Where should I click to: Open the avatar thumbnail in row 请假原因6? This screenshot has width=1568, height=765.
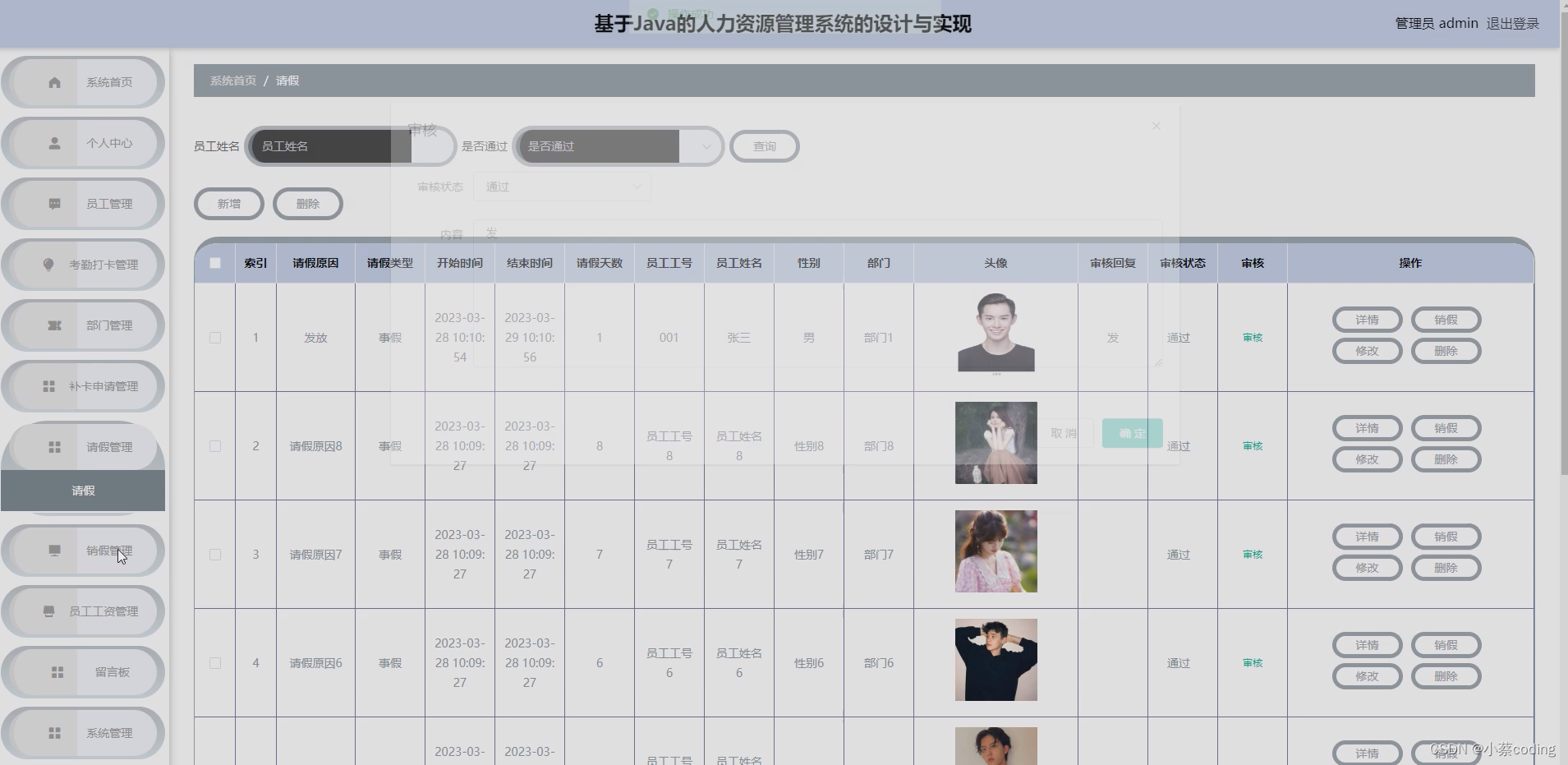tap(996, 660)
